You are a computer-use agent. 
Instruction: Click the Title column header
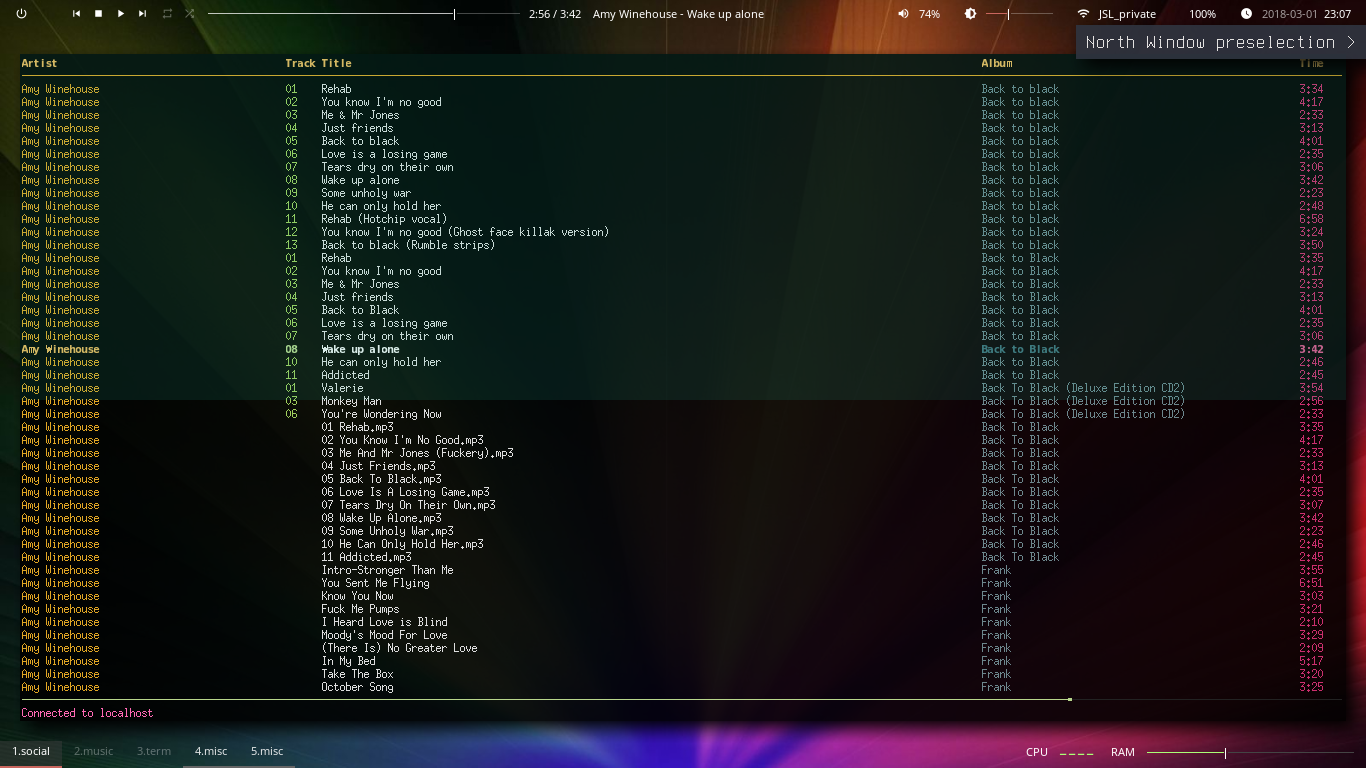point(336,63)
